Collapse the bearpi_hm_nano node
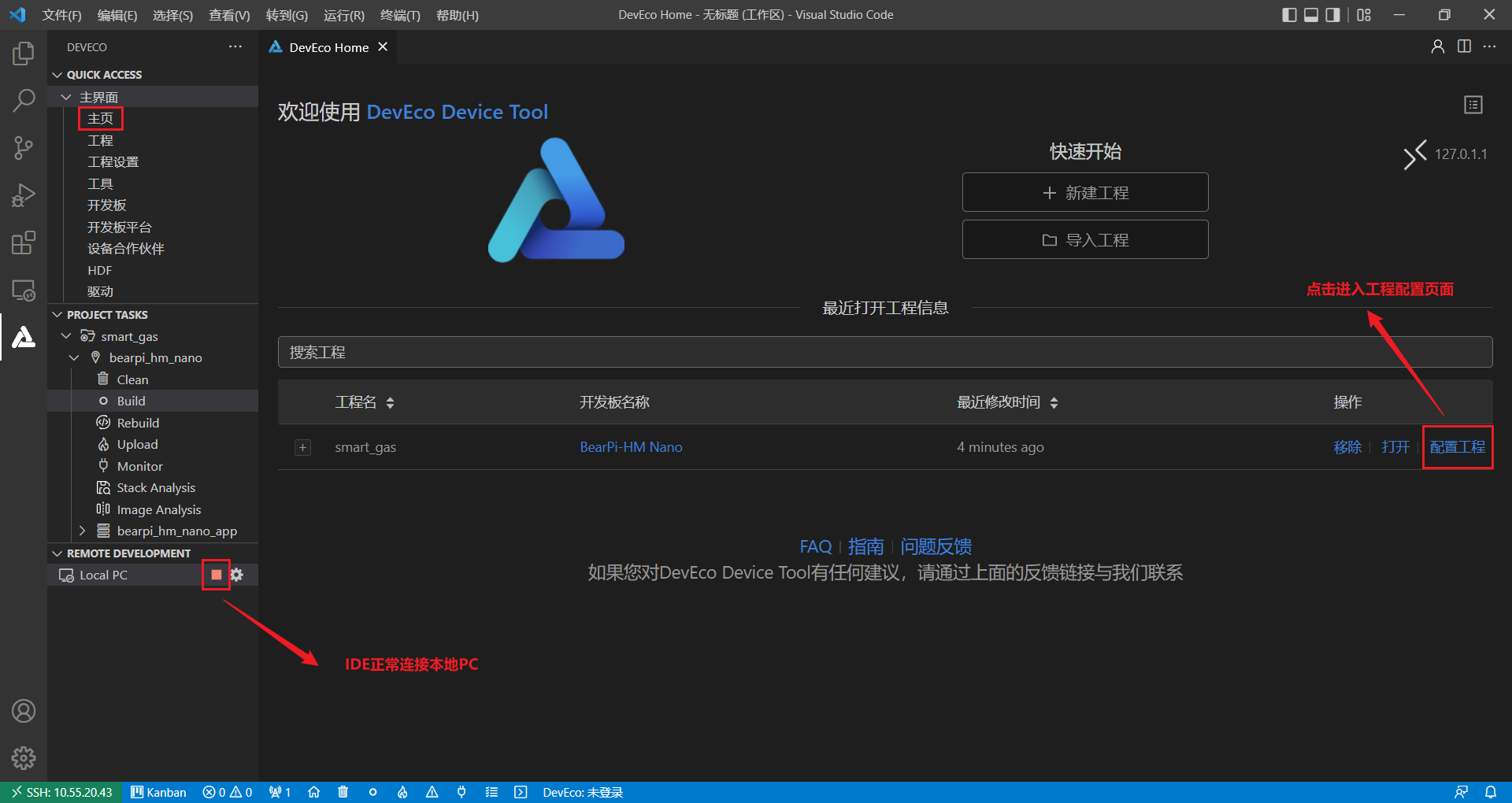 (x=75, y=357)
